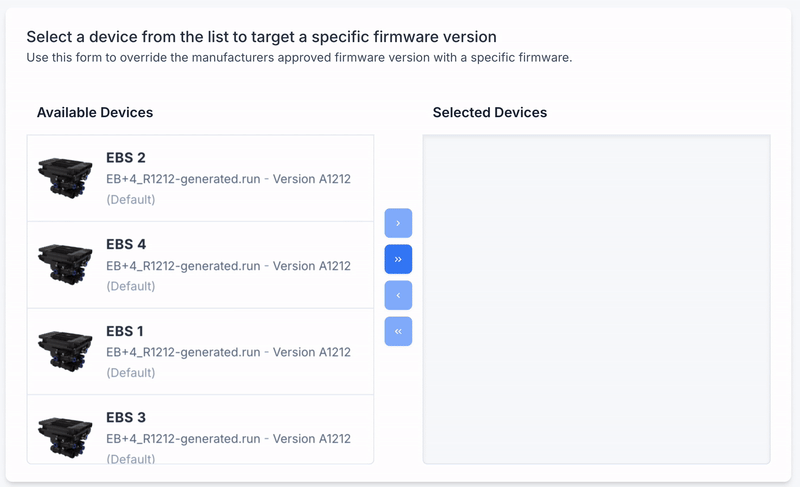Click the EBS 4 device thumbnail image
The height and width of the screenshot is (487, 800).
(x=66, y=265)
